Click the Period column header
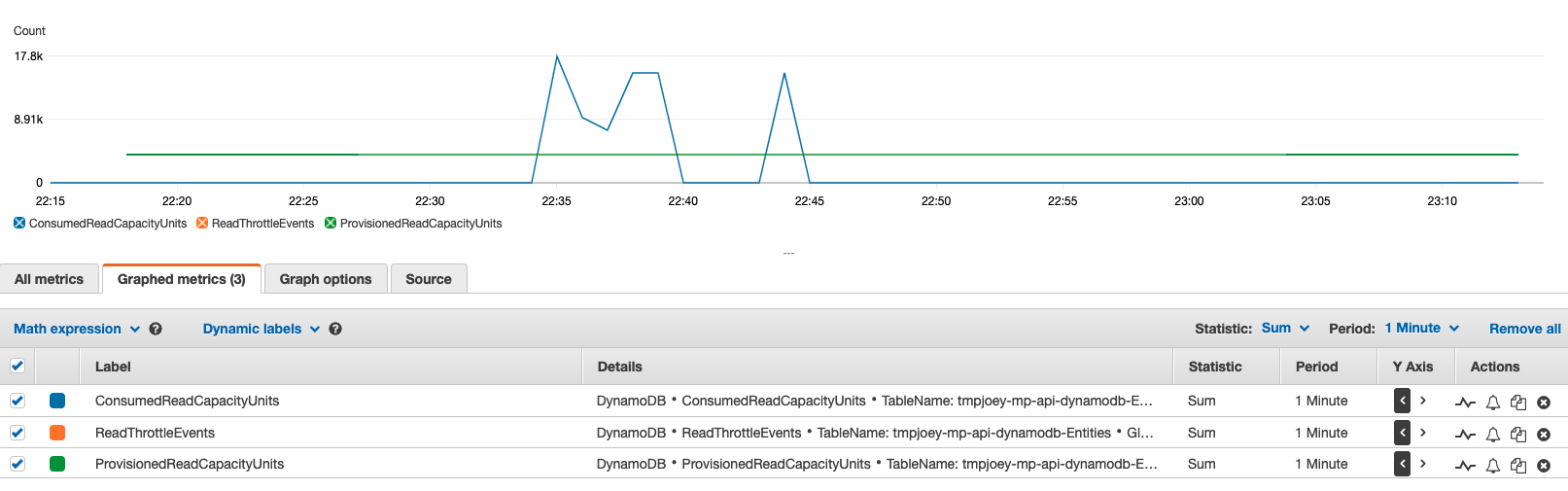The image size is (1568, 491). coord(1316,367)
